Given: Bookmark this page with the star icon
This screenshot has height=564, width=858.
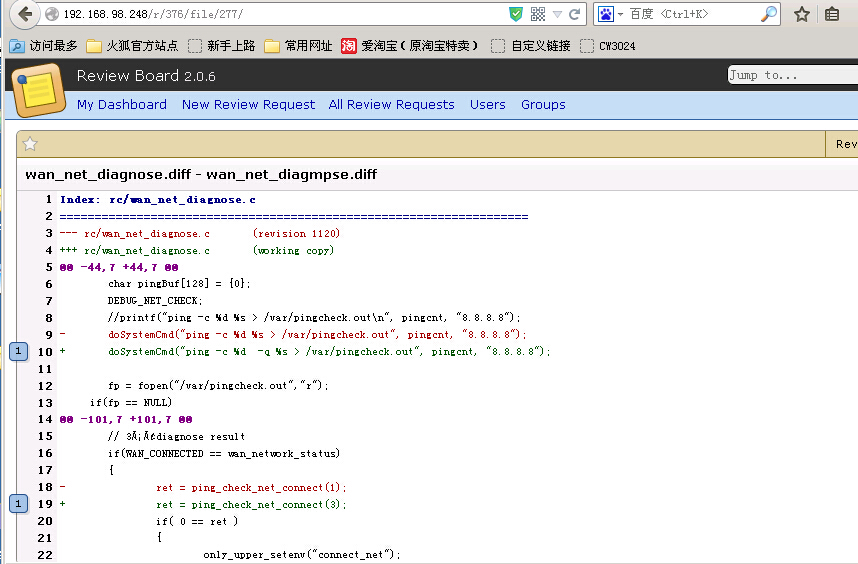Looking at the screenshot, I should click(802, 14).
